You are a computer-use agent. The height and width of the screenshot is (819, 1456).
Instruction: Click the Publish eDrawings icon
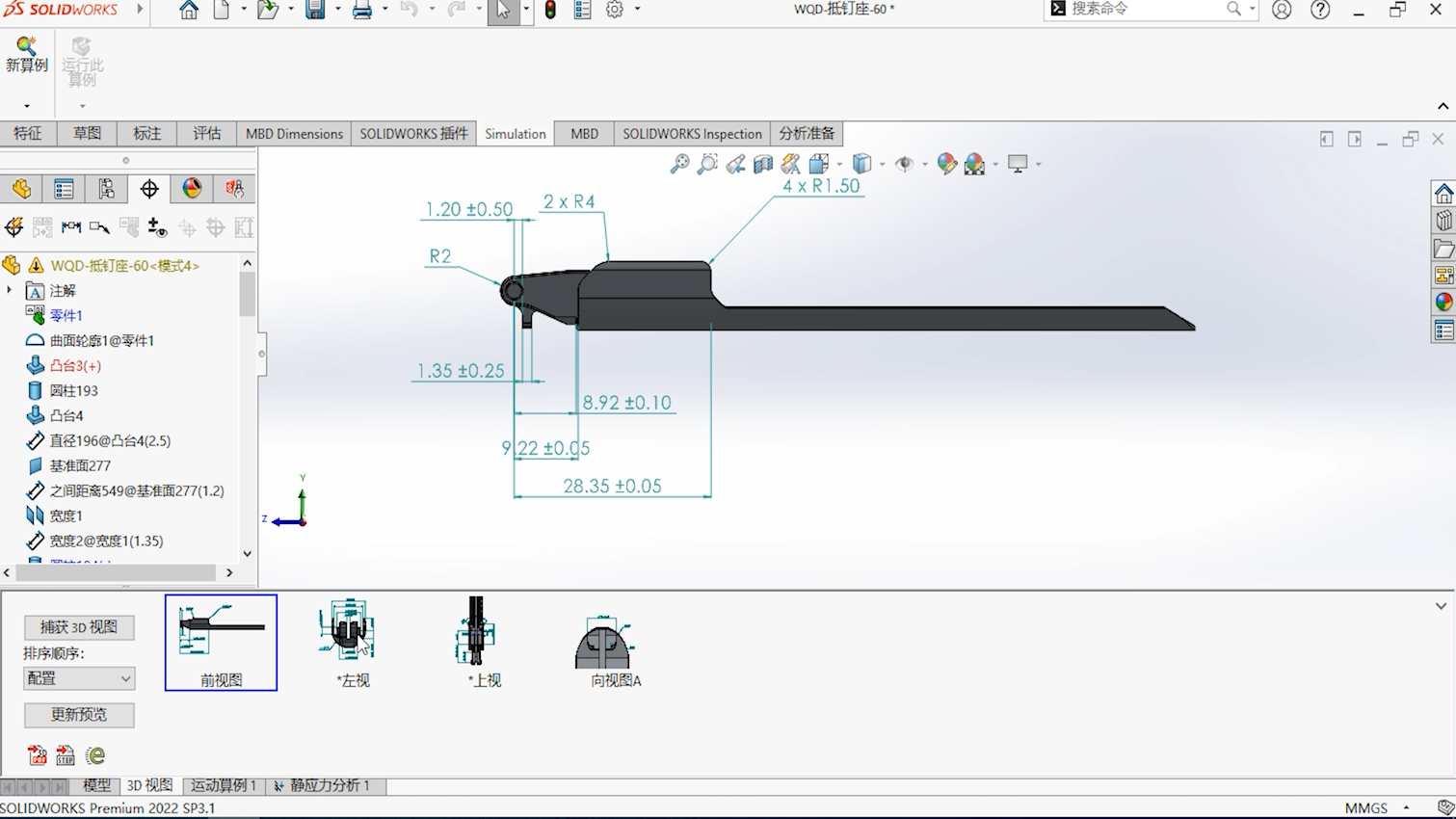(x=94, y=755)
